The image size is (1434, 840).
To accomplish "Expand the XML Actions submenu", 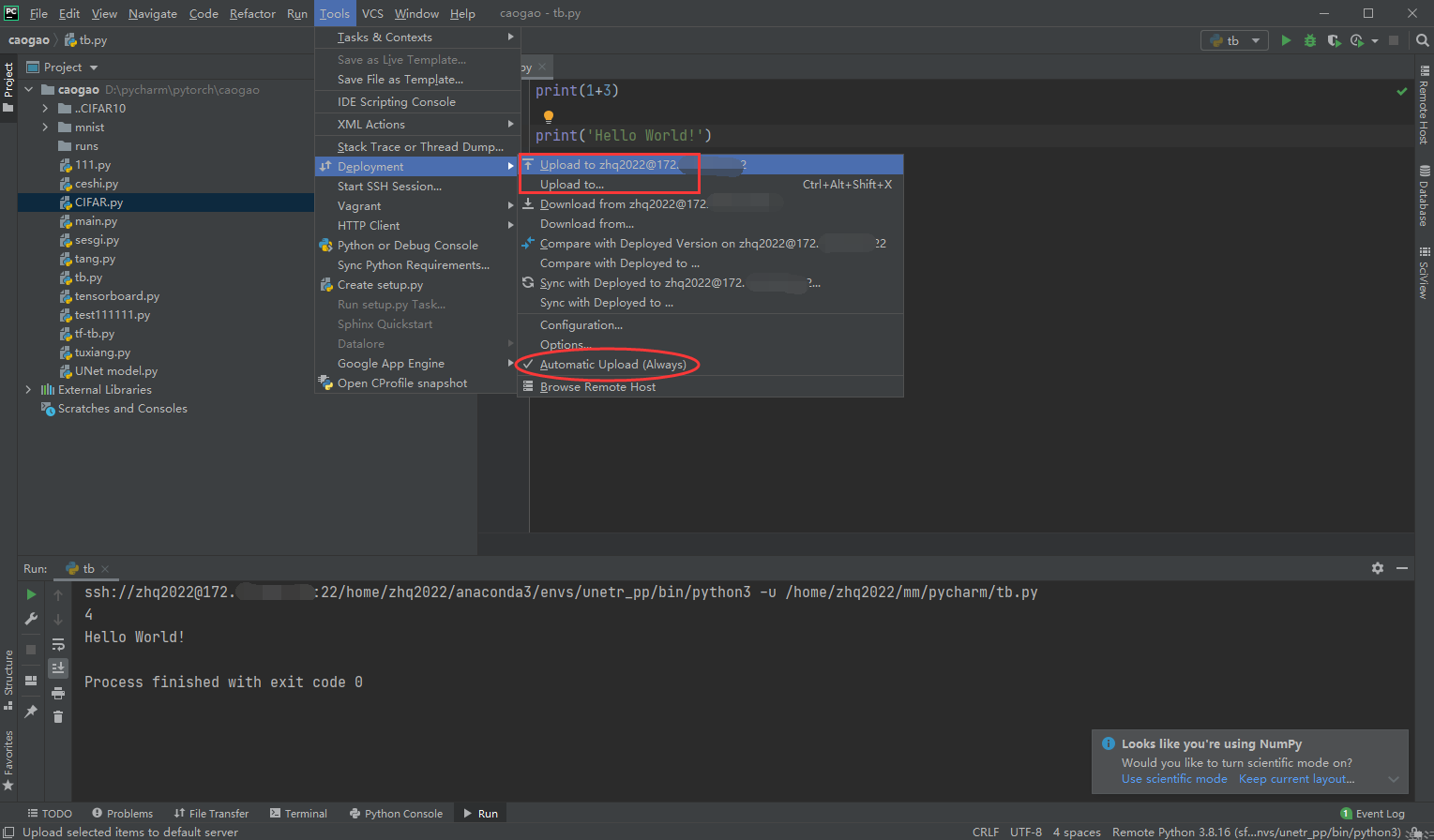I will click(417, 125).
